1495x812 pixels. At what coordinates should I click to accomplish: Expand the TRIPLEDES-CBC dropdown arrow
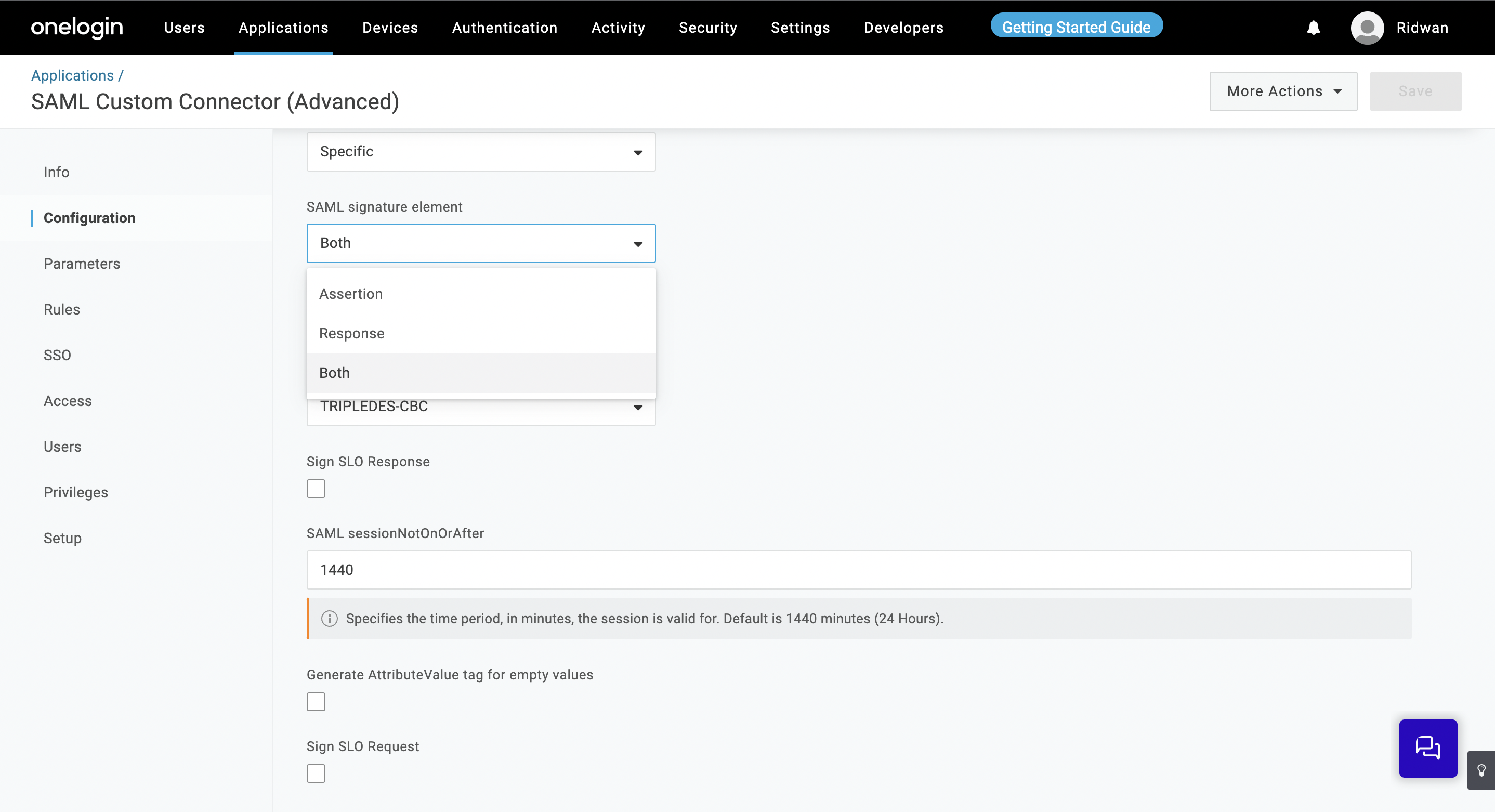(x=638, y=408)
